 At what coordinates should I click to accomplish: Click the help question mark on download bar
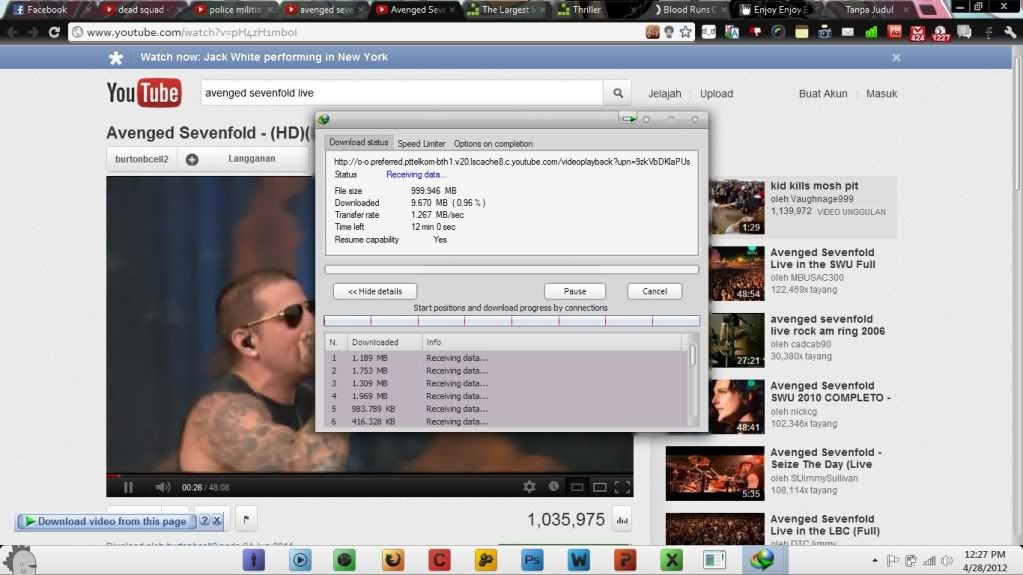204,521
